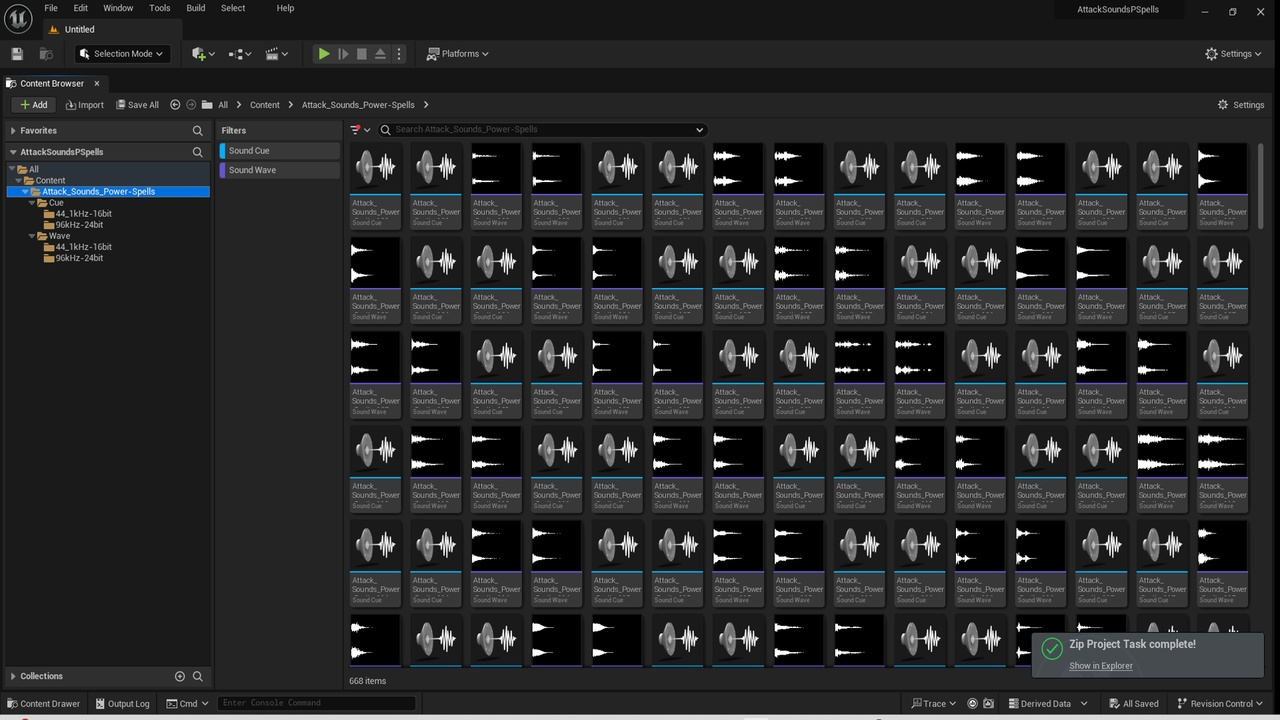Expand the Collections section

click(x=13, y=676)
